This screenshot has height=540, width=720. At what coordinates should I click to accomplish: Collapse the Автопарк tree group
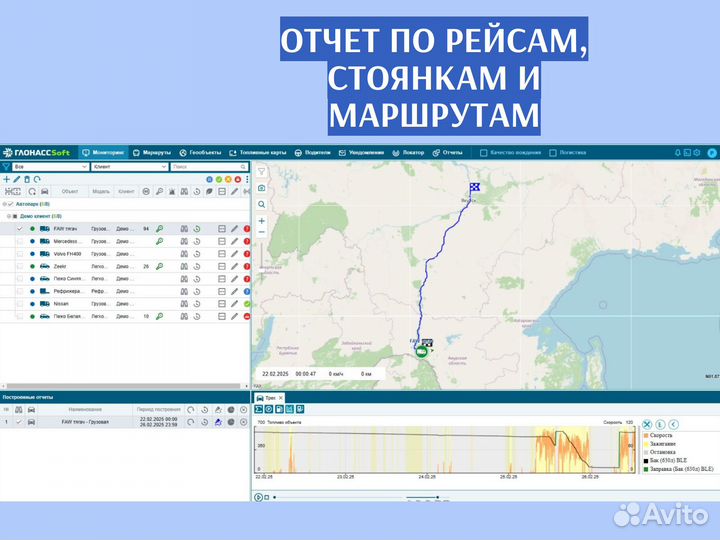(5, 204)
